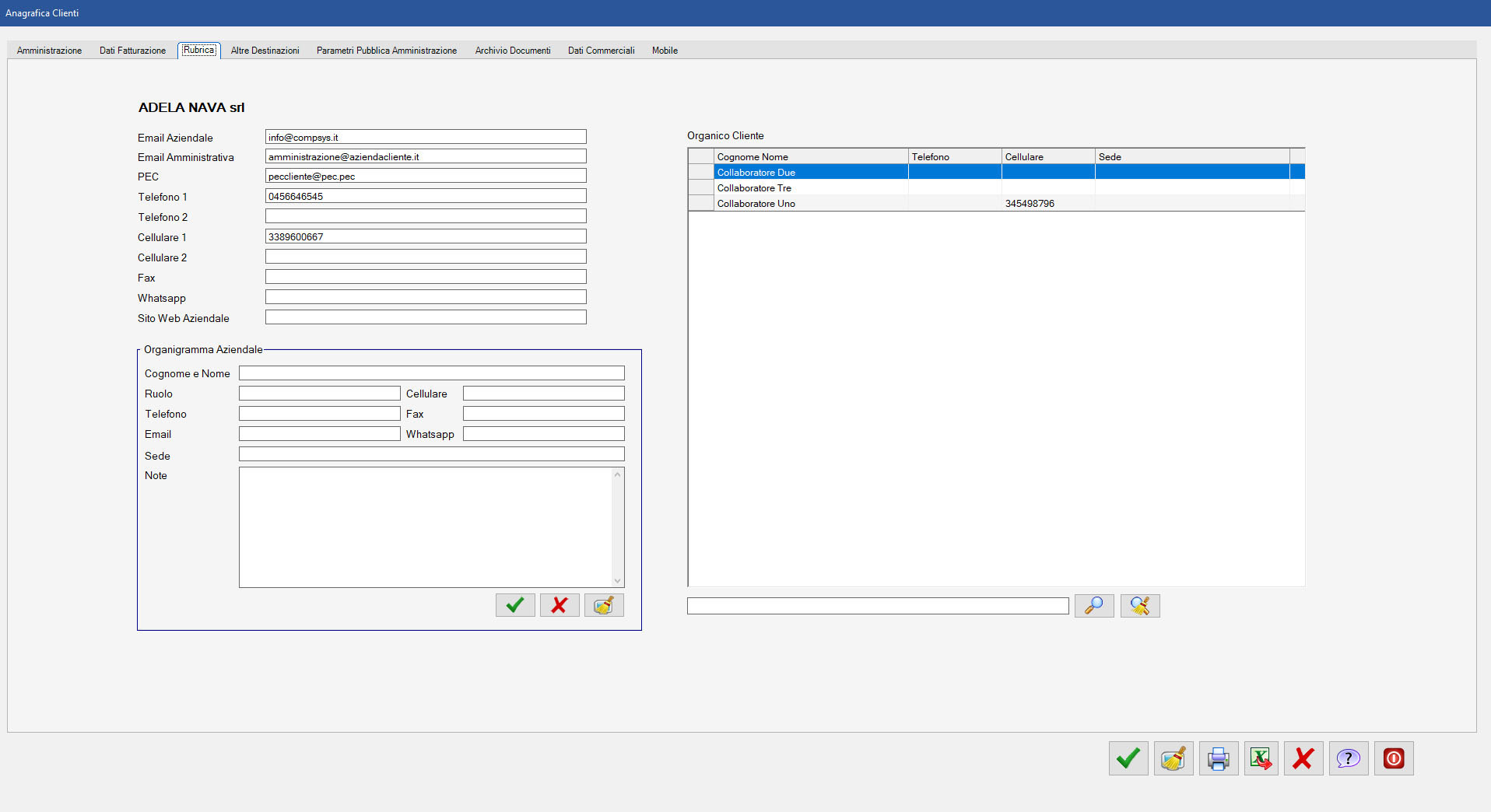Clear the search with the magnifier broom icon

[1139, 605]
